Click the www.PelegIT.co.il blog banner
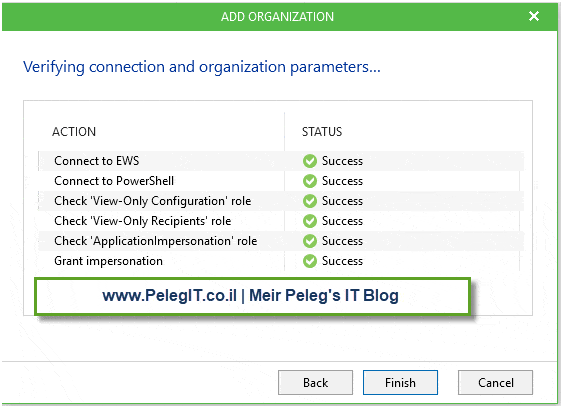Screen dimensions: 561x406 pyautogui.click(x=252, y=296)
